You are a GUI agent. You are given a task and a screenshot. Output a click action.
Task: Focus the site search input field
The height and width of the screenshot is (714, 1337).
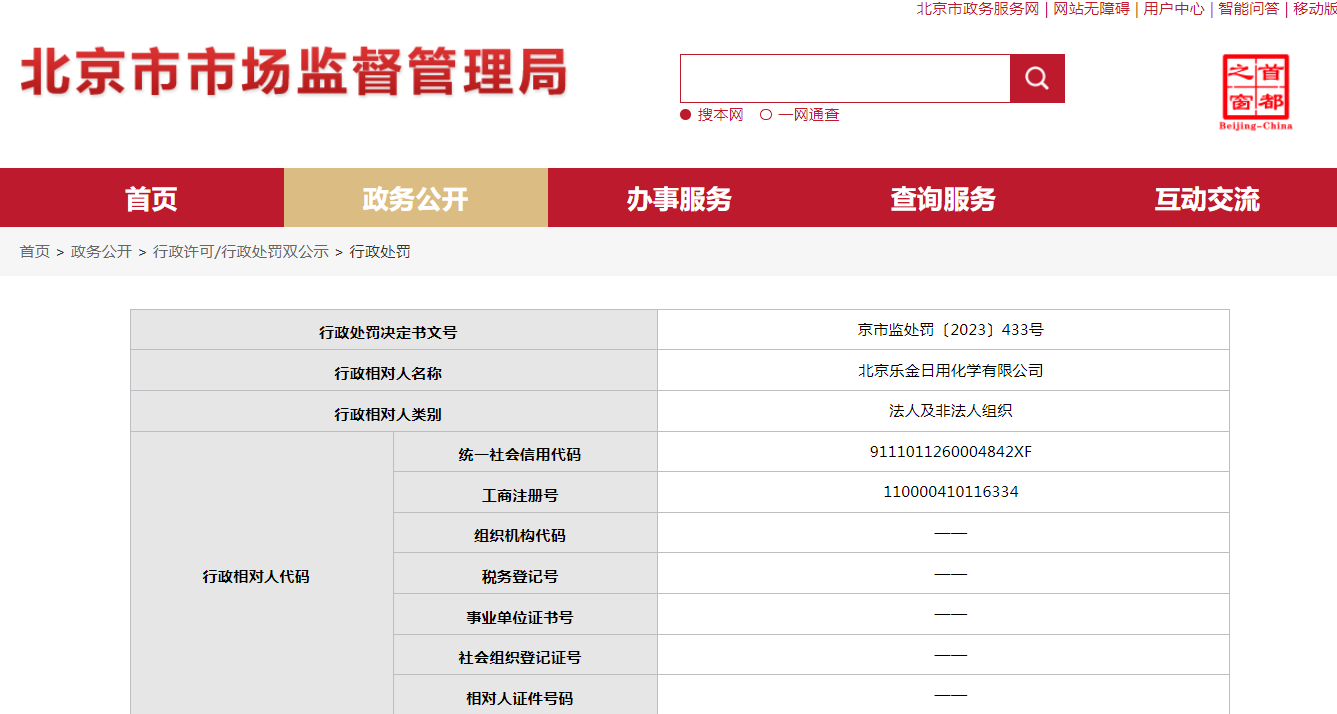[845, 78]
